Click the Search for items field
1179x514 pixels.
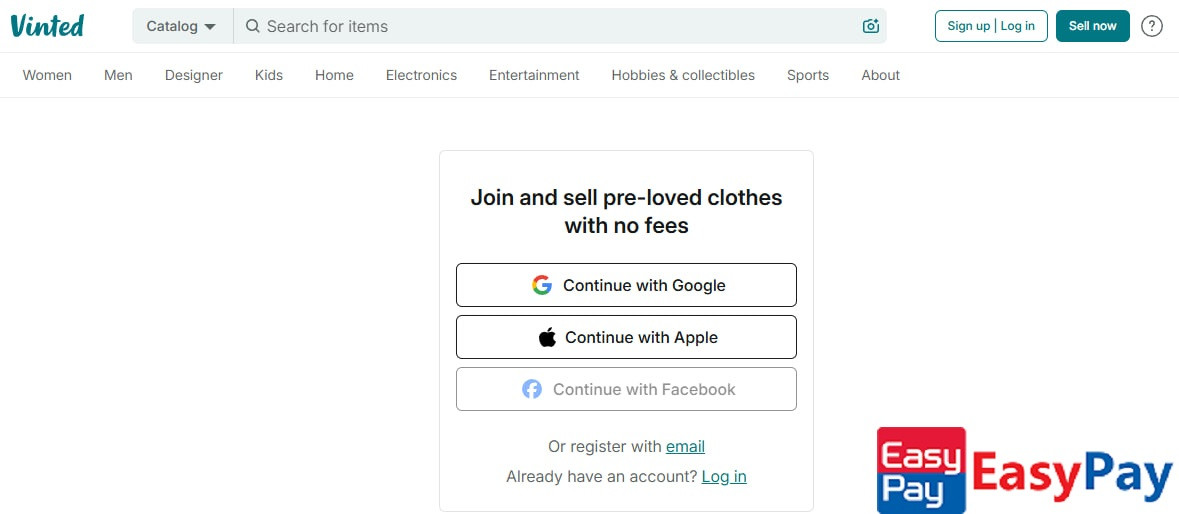[x=550, y=27]
